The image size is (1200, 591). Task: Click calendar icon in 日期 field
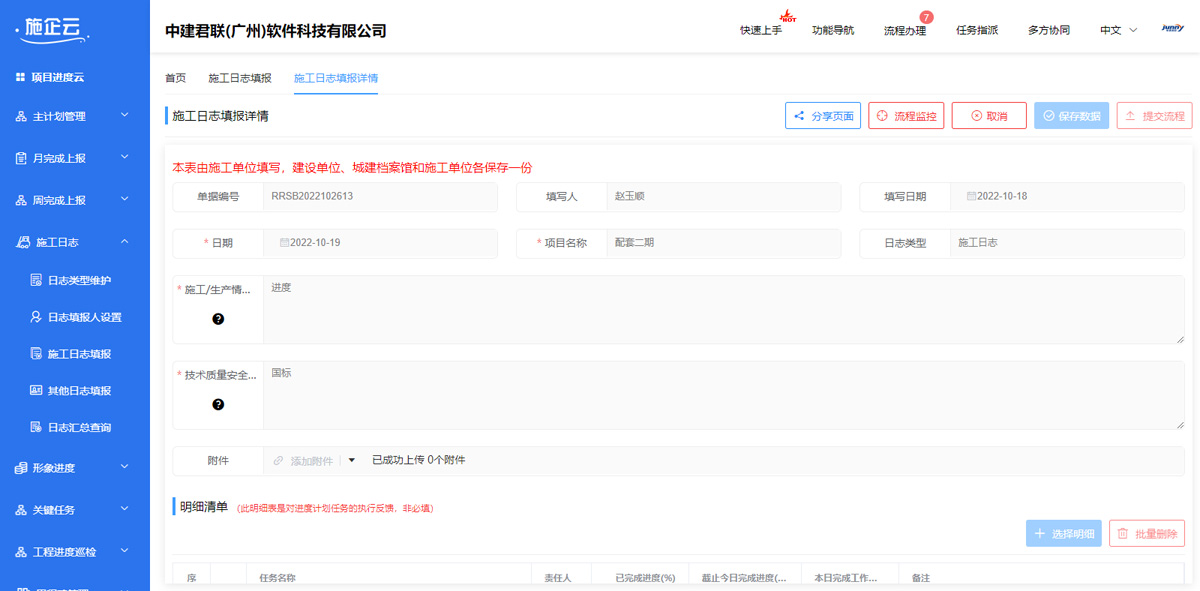click(284, 242)
